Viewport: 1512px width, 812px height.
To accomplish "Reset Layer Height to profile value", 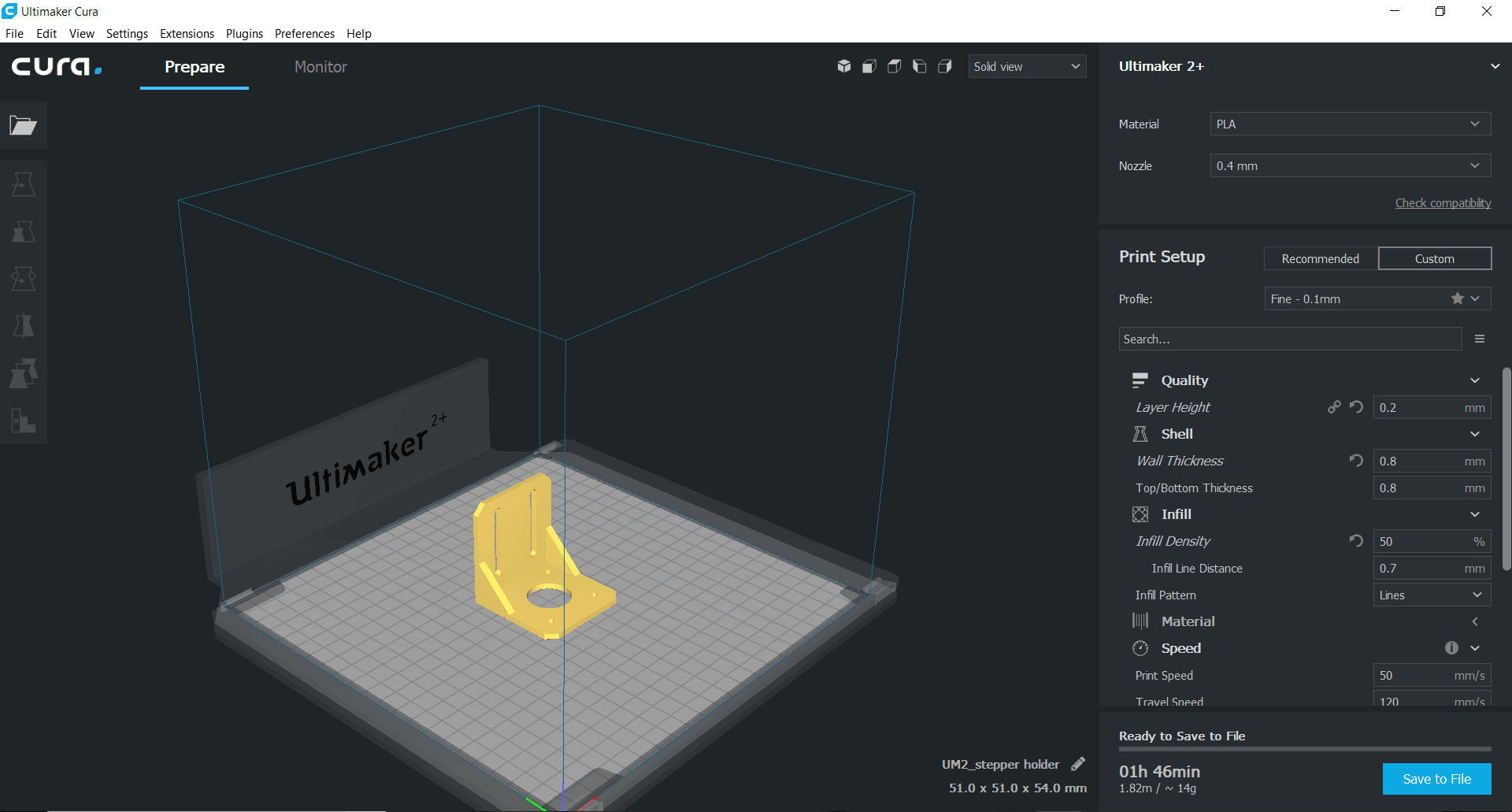I will pos(1356,407).
